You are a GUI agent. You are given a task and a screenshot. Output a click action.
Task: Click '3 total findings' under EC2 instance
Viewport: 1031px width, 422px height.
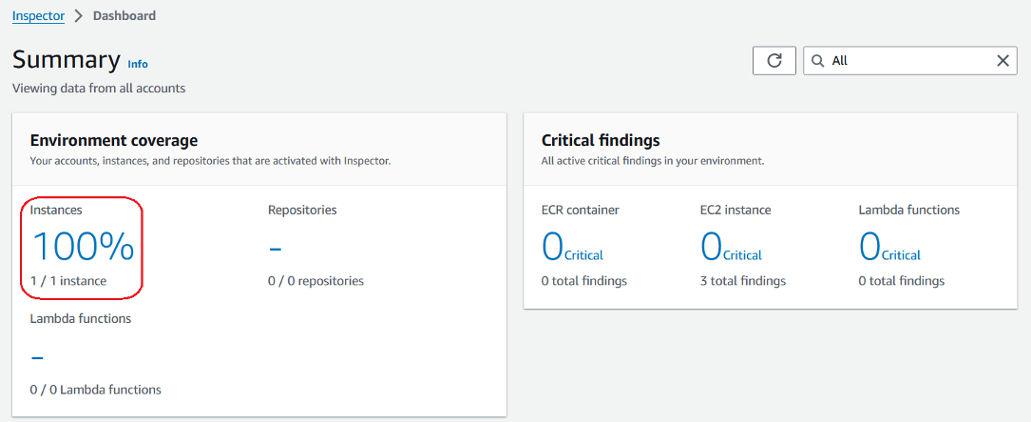742,281
